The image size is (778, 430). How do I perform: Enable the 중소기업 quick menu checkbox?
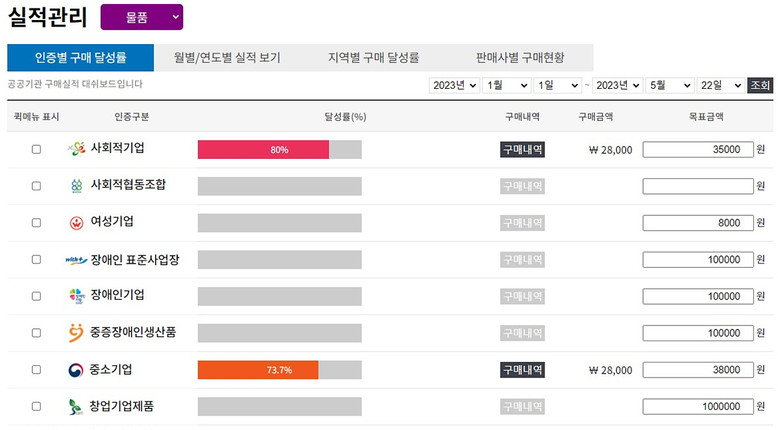pos(37,370)
